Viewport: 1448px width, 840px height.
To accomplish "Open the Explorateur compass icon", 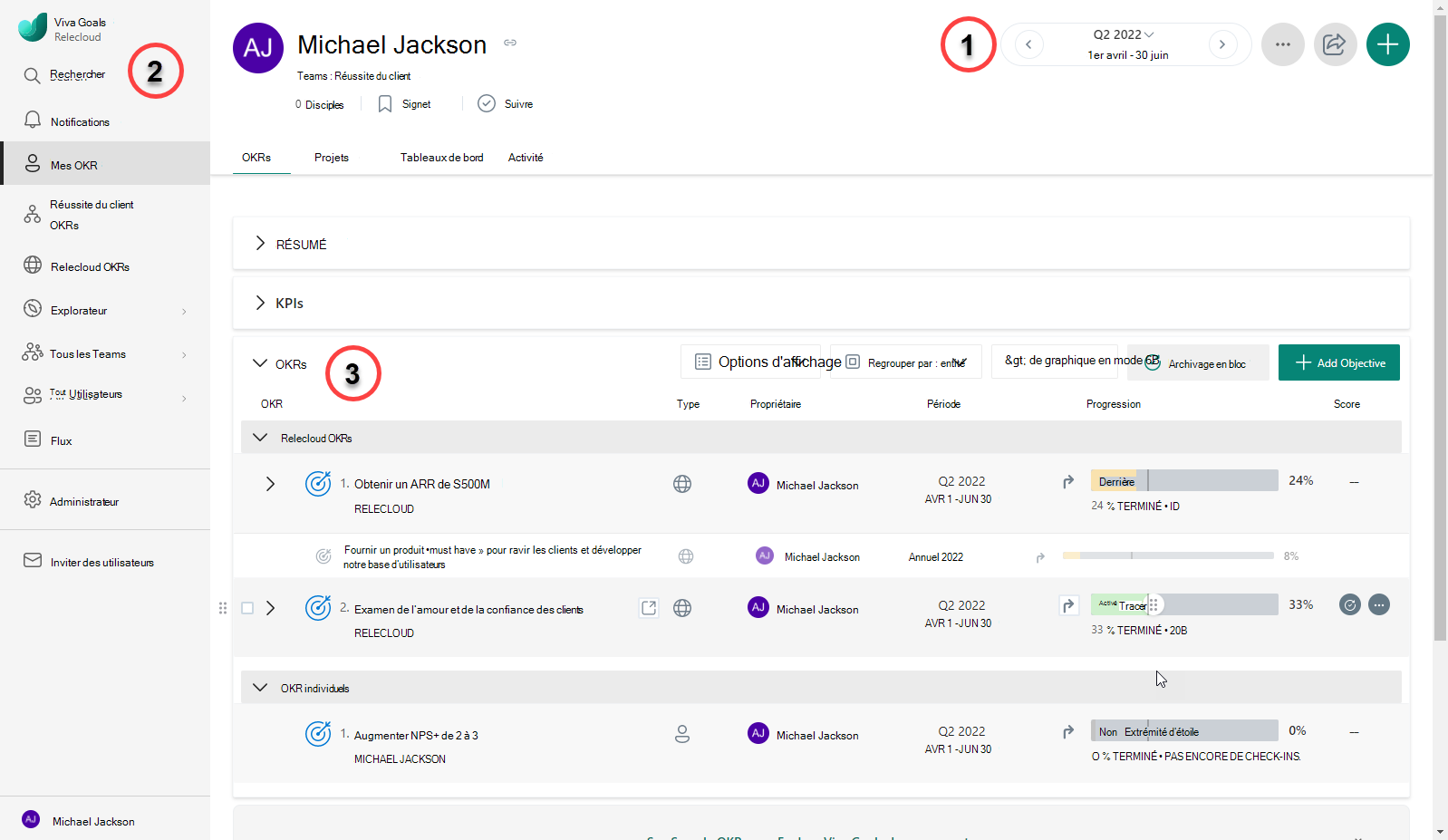I will click(x=33, y=309).
